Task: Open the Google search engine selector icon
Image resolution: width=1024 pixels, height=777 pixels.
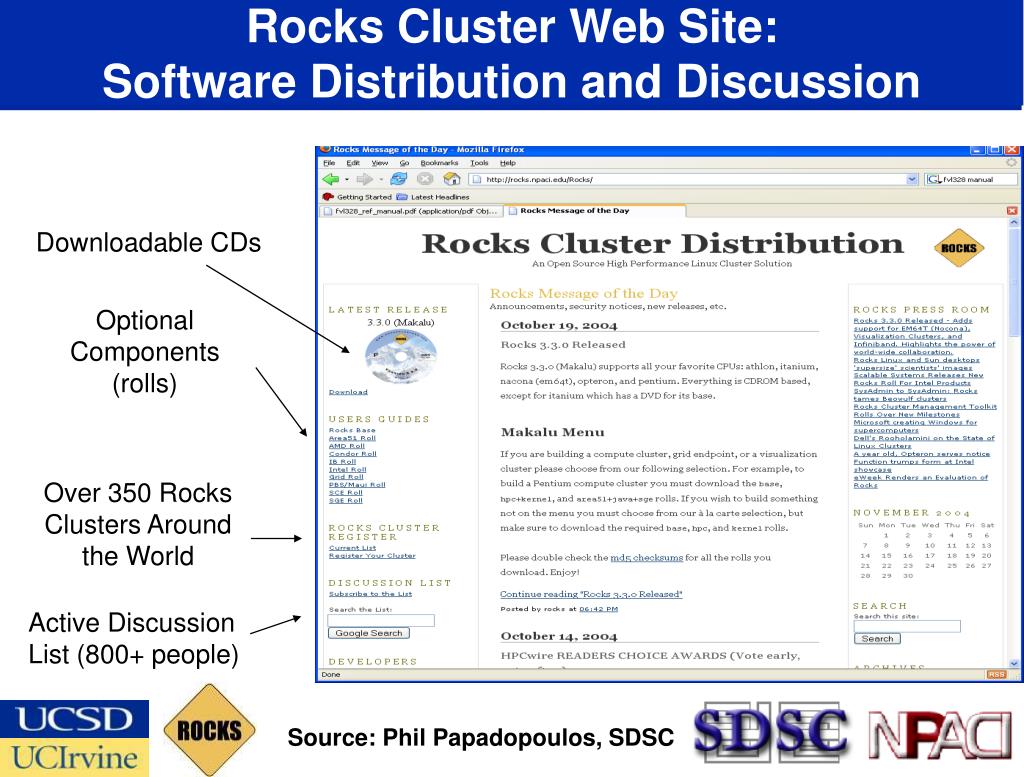Action: [934, 179]
